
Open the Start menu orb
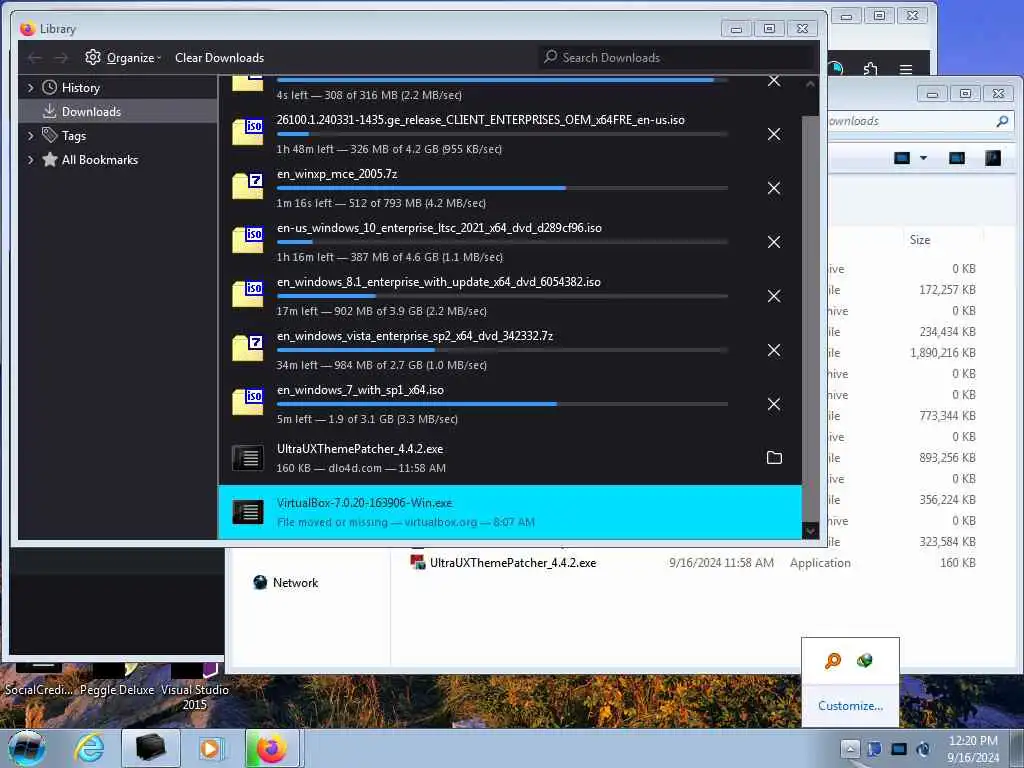click(27, 748)
